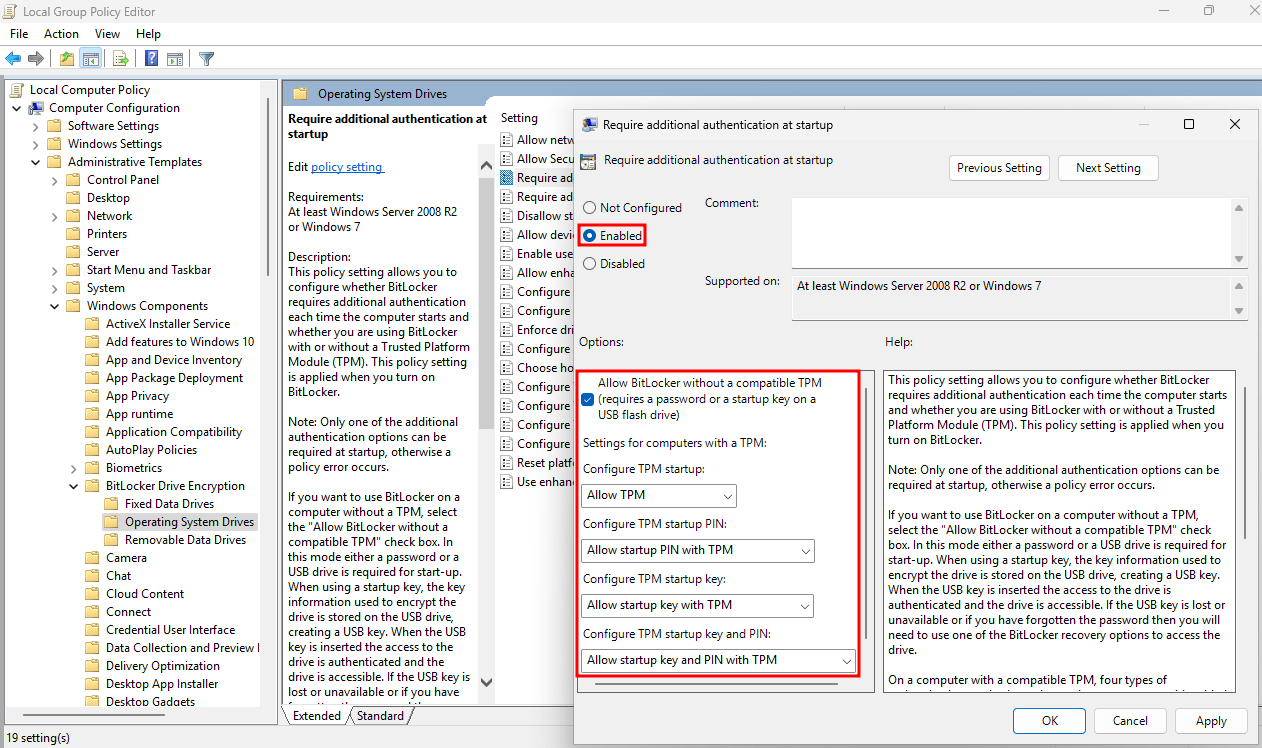Viewport: 1262px width, 748px height.
Task: Switch to the Standard tab
Action: 380,716
